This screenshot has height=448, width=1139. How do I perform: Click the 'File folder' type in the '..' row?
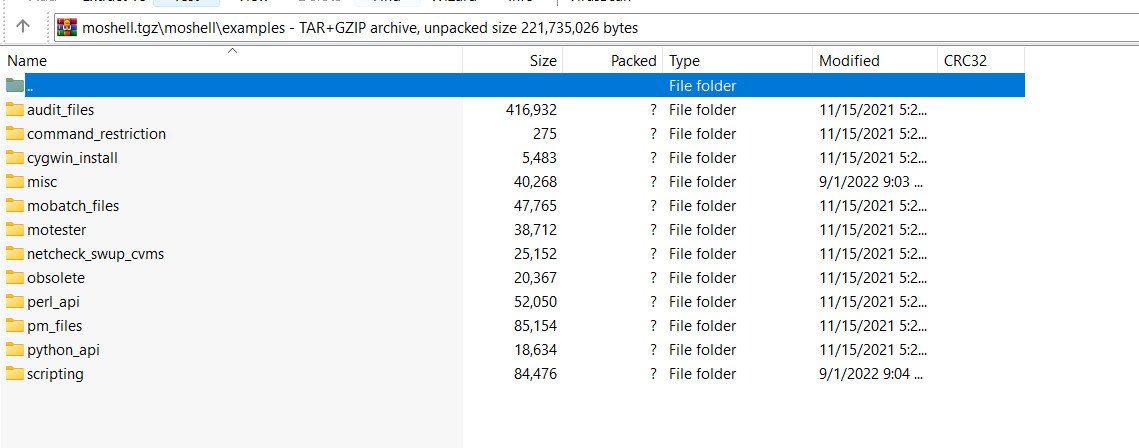pos(702,86)
